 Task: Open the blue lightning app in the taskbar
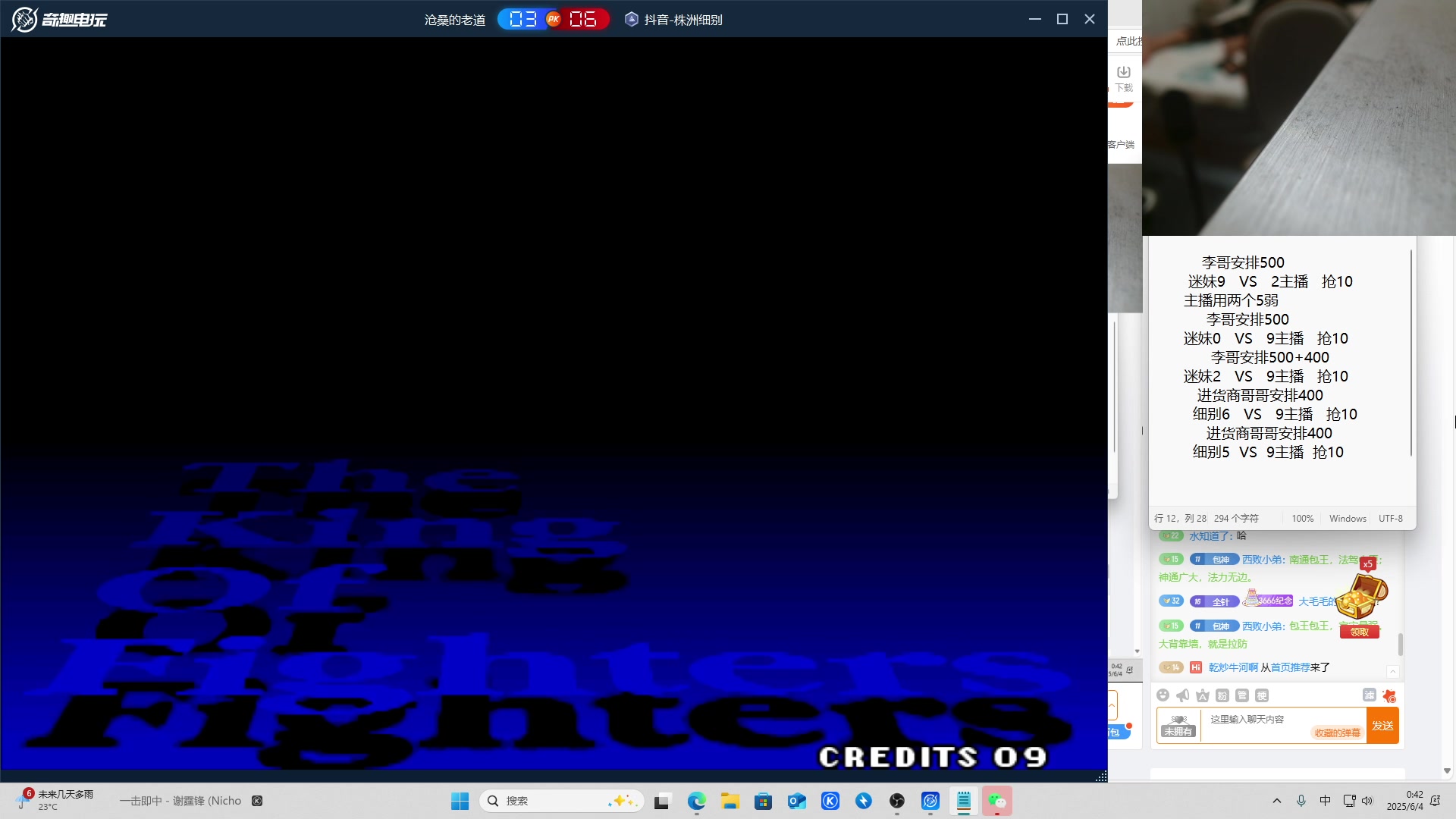pos(864,801)
